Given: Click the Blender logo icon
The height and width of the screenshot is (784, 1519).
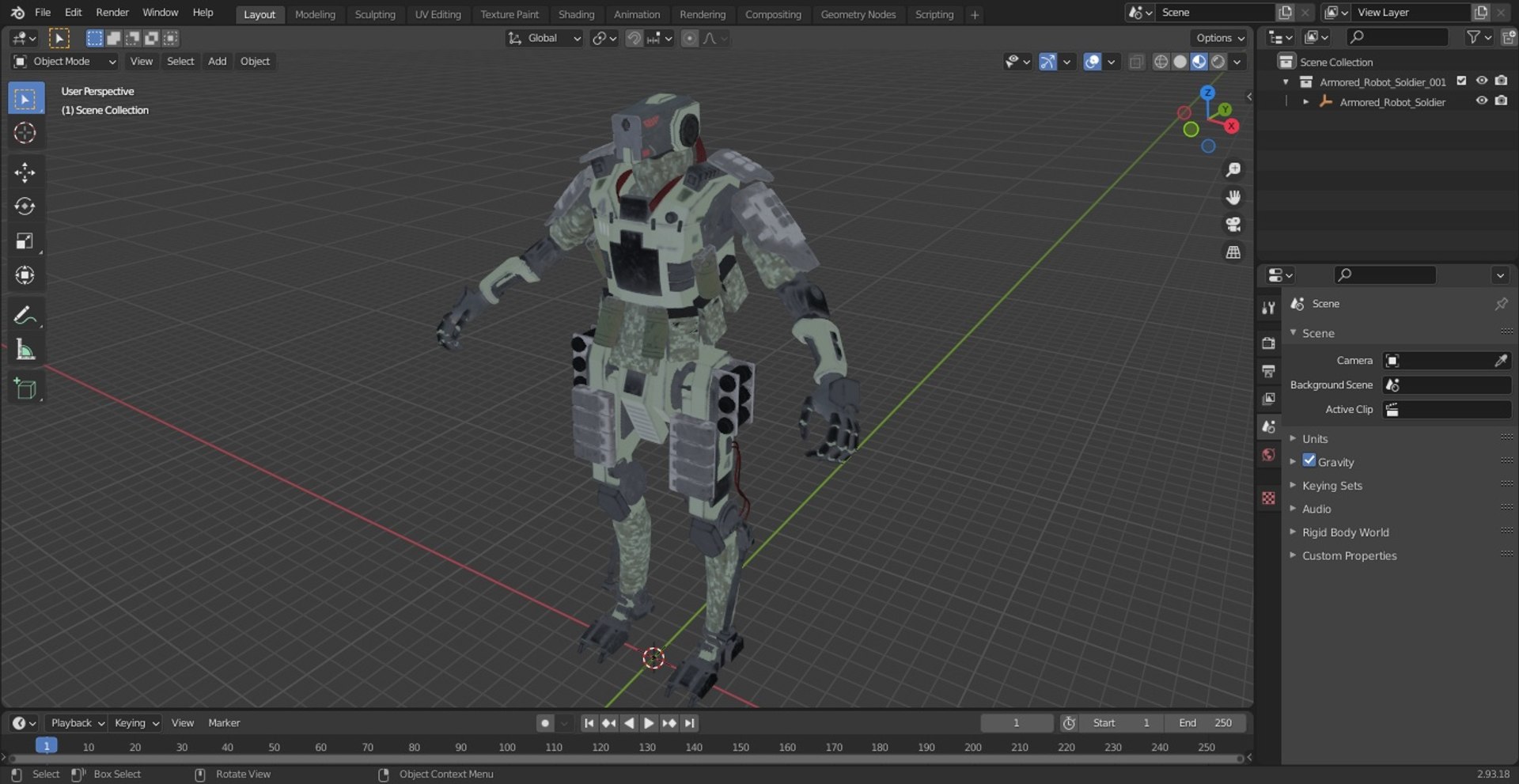Looking at the screenshot, I should point(17,13).
